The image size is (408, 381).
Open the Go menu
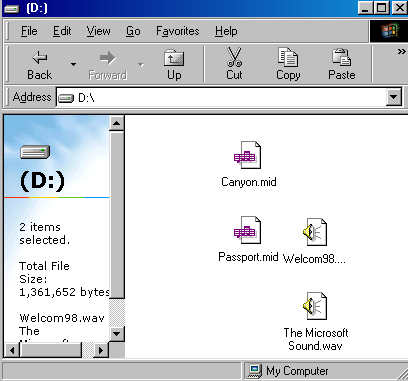point(133,31)
